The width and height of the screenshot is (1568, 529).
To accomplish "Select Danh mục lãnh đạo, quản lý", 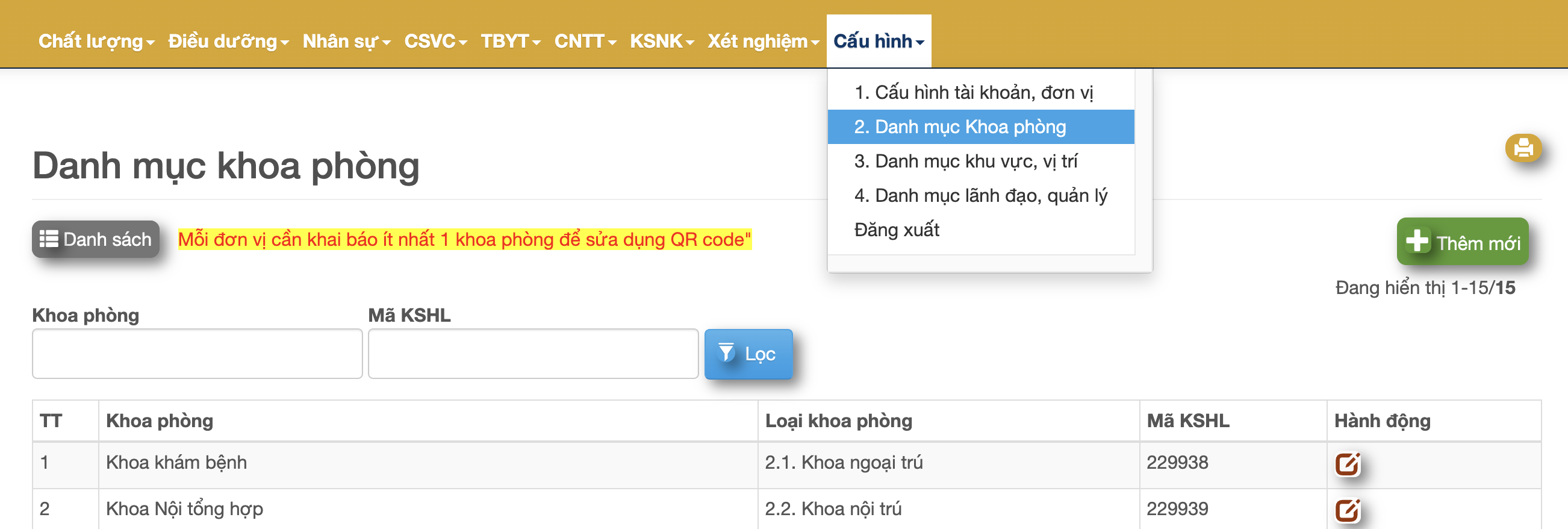I will pyautogui.click(x=980, y=195).
